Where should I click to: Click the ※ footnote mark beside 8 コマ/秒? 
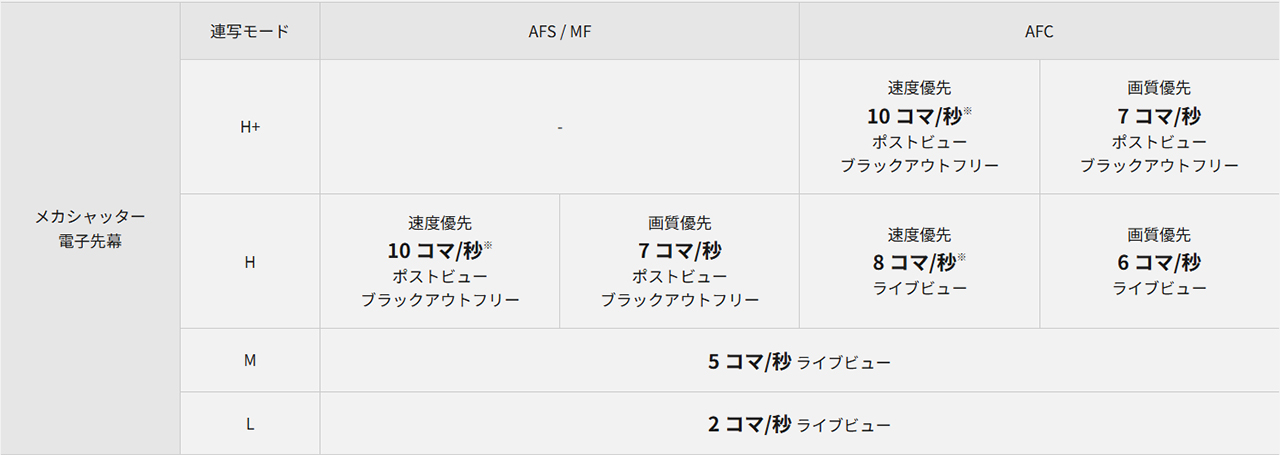[x=964, y=258]
